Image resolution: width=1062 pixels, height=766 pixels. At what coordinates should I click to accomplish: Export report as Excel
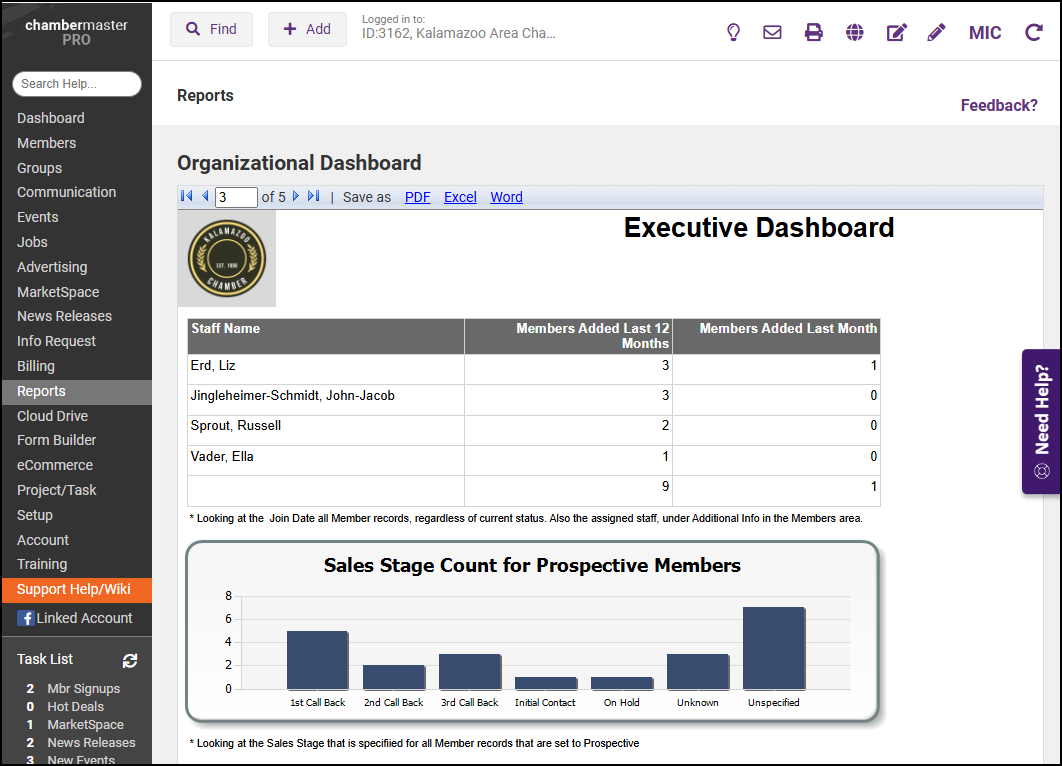[460, 197]
